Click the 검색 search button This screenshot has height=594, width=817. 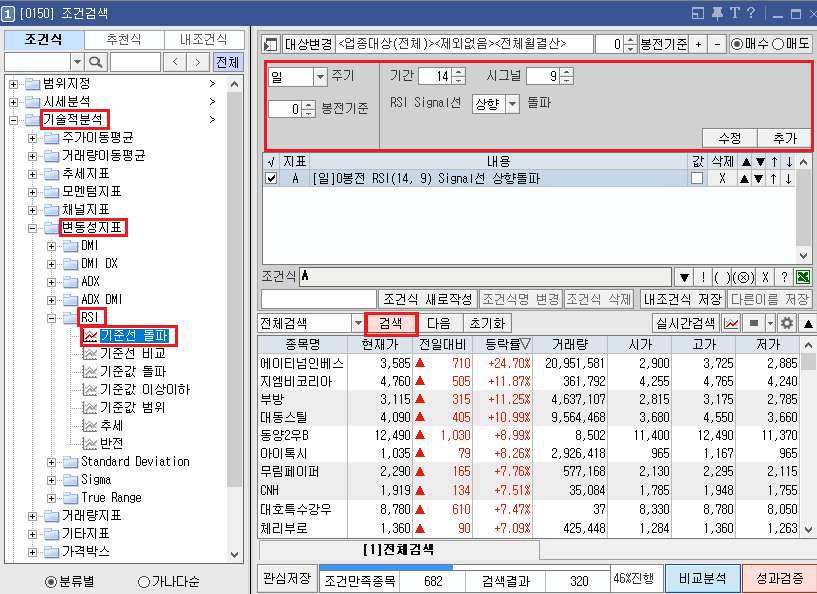(390, 325)
